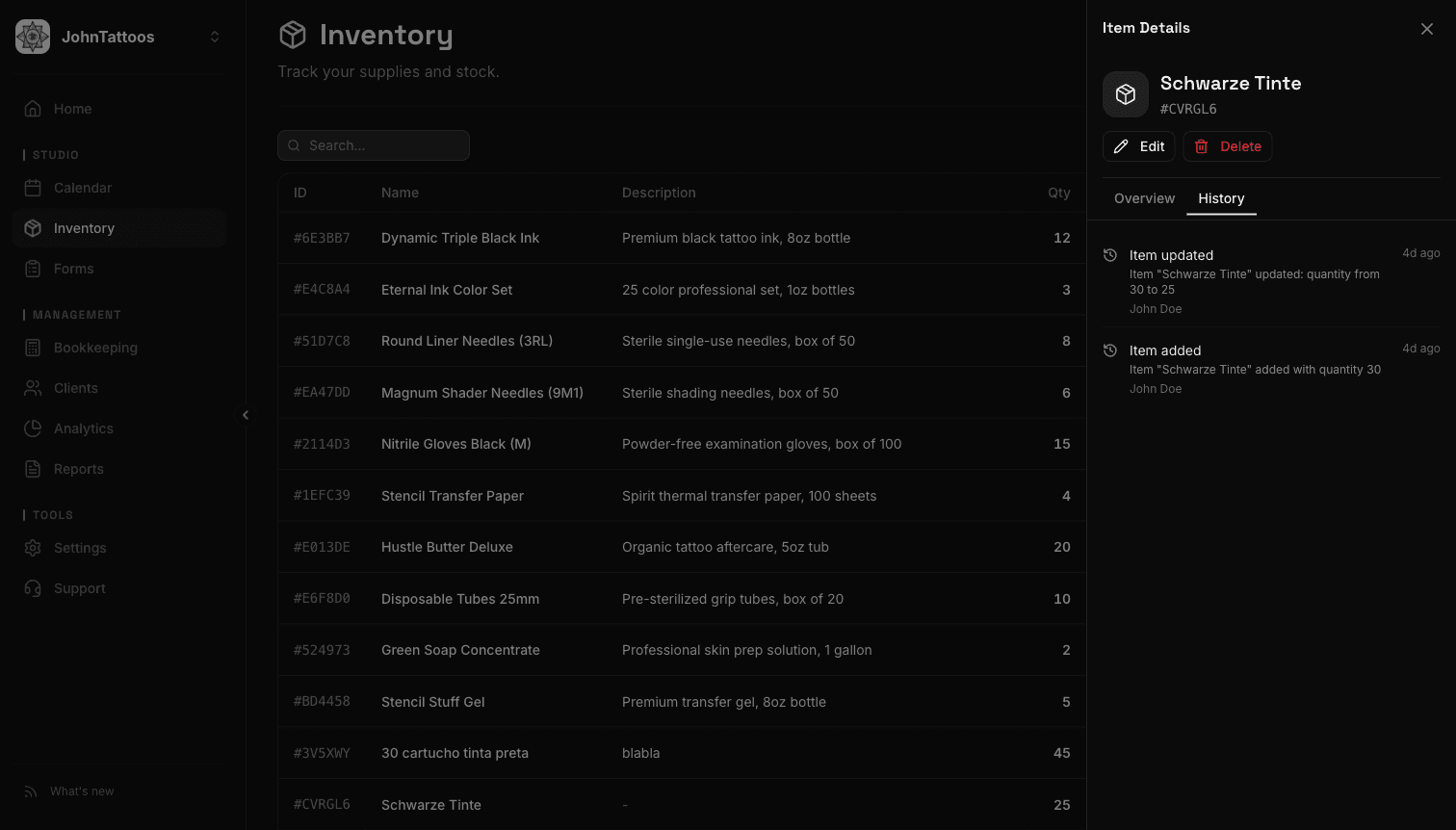The height and width of the screenshot is (830, 1456).
Task: Open the Forms section
Action: tap(72, 269)
